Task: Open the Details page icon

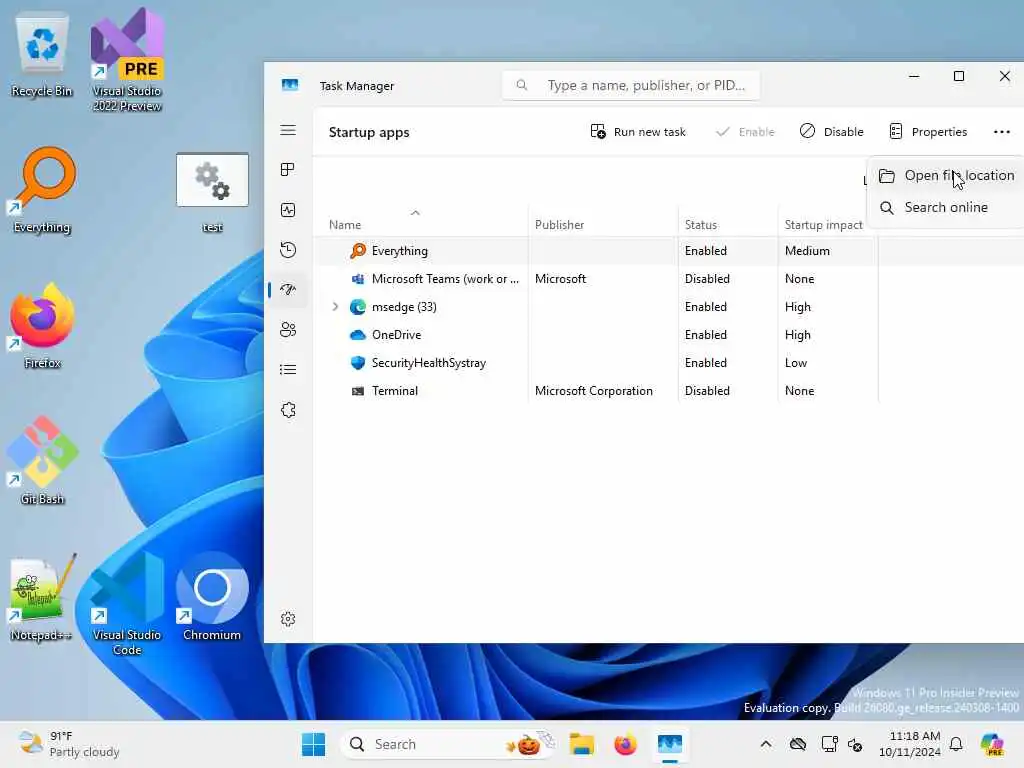Action: (x=288, y=370)
